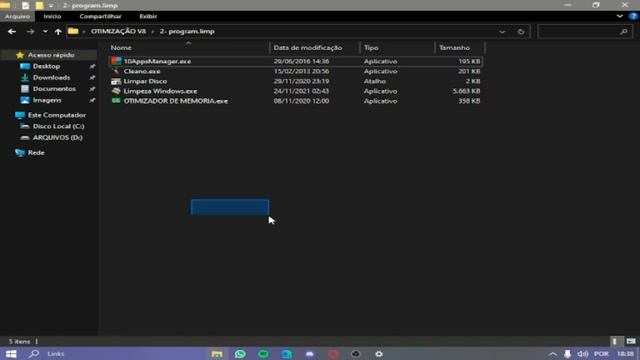Open the Arquivo menu
This screenshot has height=360, width=640.
[x=18, y=16]
